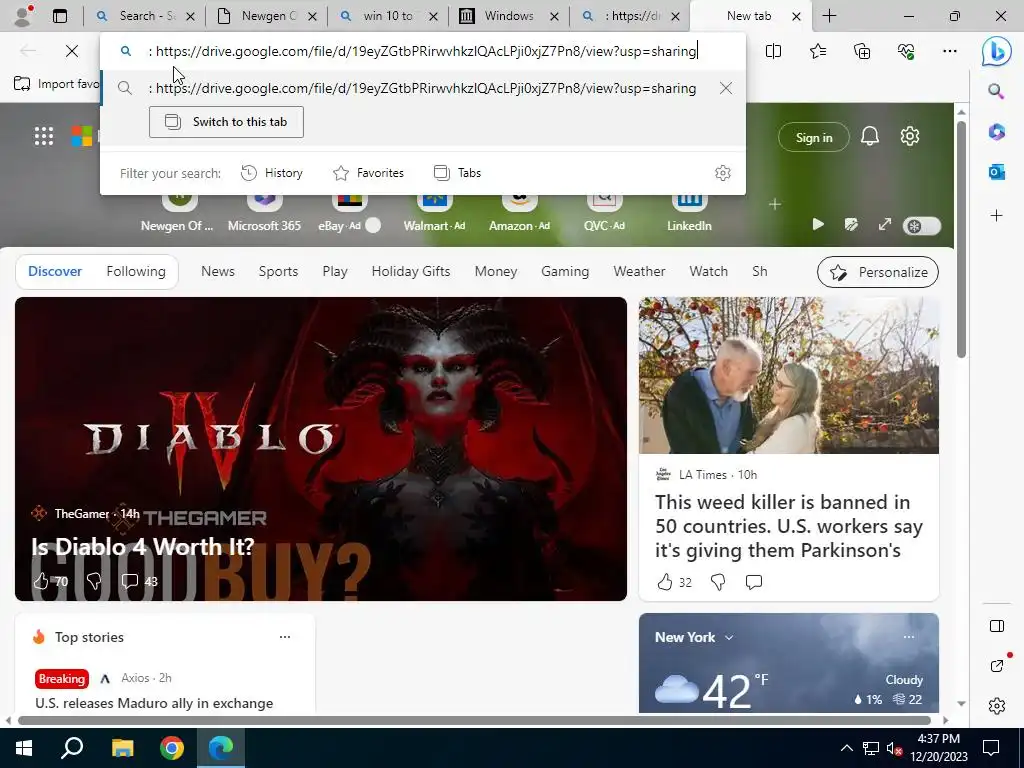Filter search by History
The height and width of the screenshot is (768, 1024).
coord(272,173)
